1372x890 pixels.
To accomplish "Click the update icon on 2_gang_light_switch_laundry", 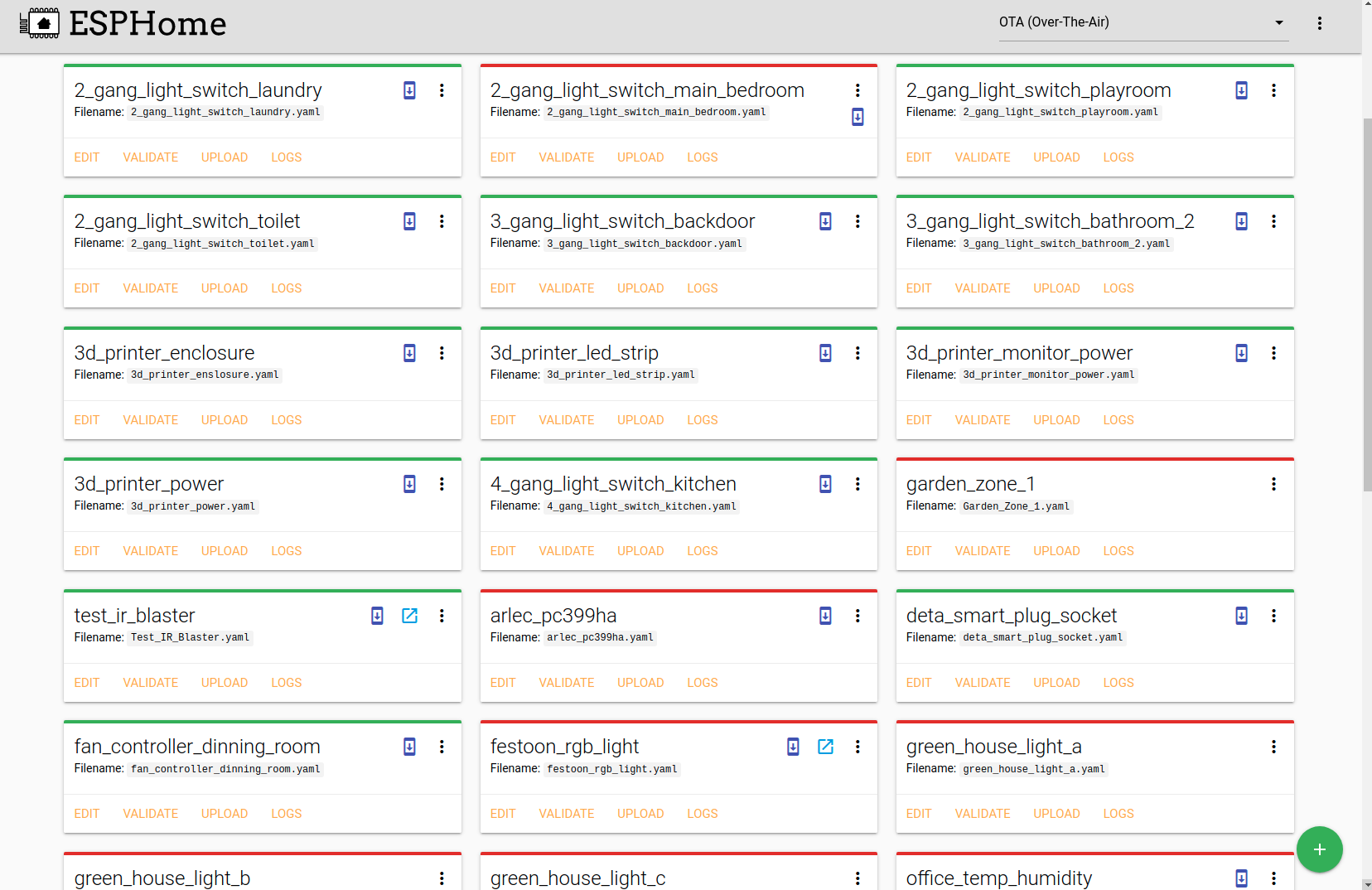I will pyautogui.click(x=409, y=90).
